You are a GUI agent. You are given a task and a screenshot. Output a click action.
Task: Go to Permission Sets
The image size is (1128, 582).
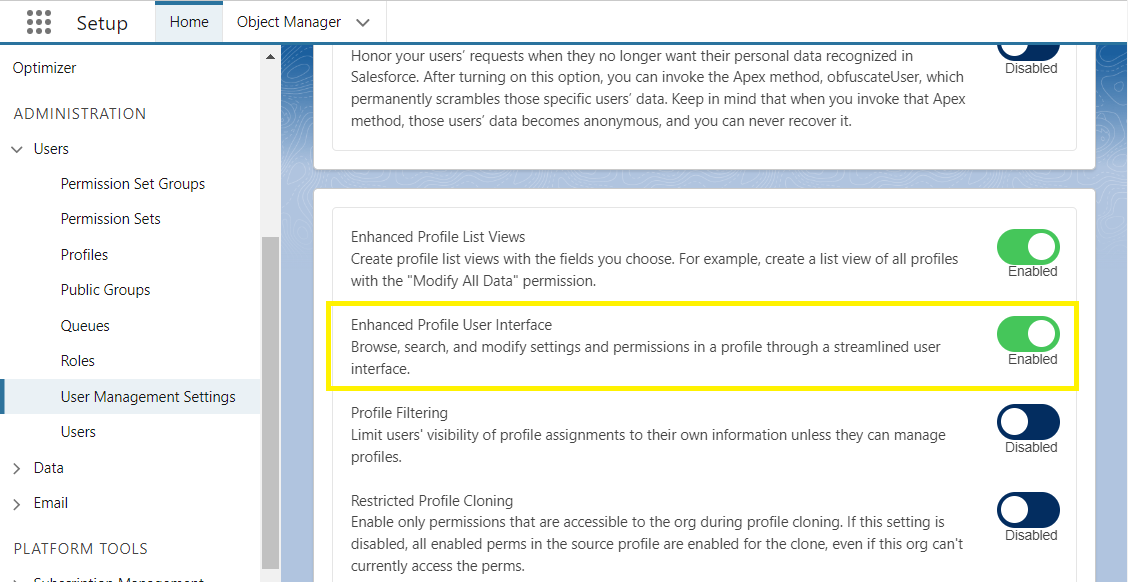(111, 219)
